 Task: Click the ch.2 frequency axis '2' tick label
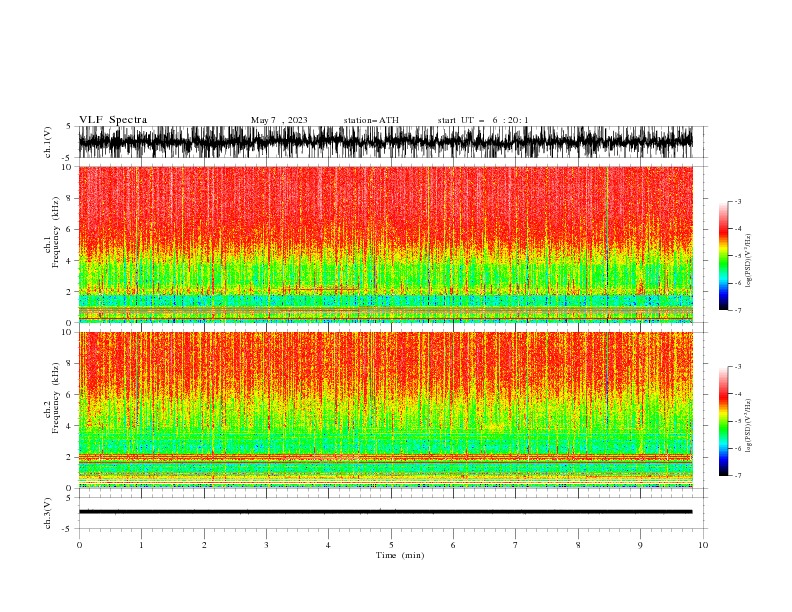(x=70, y=457)
